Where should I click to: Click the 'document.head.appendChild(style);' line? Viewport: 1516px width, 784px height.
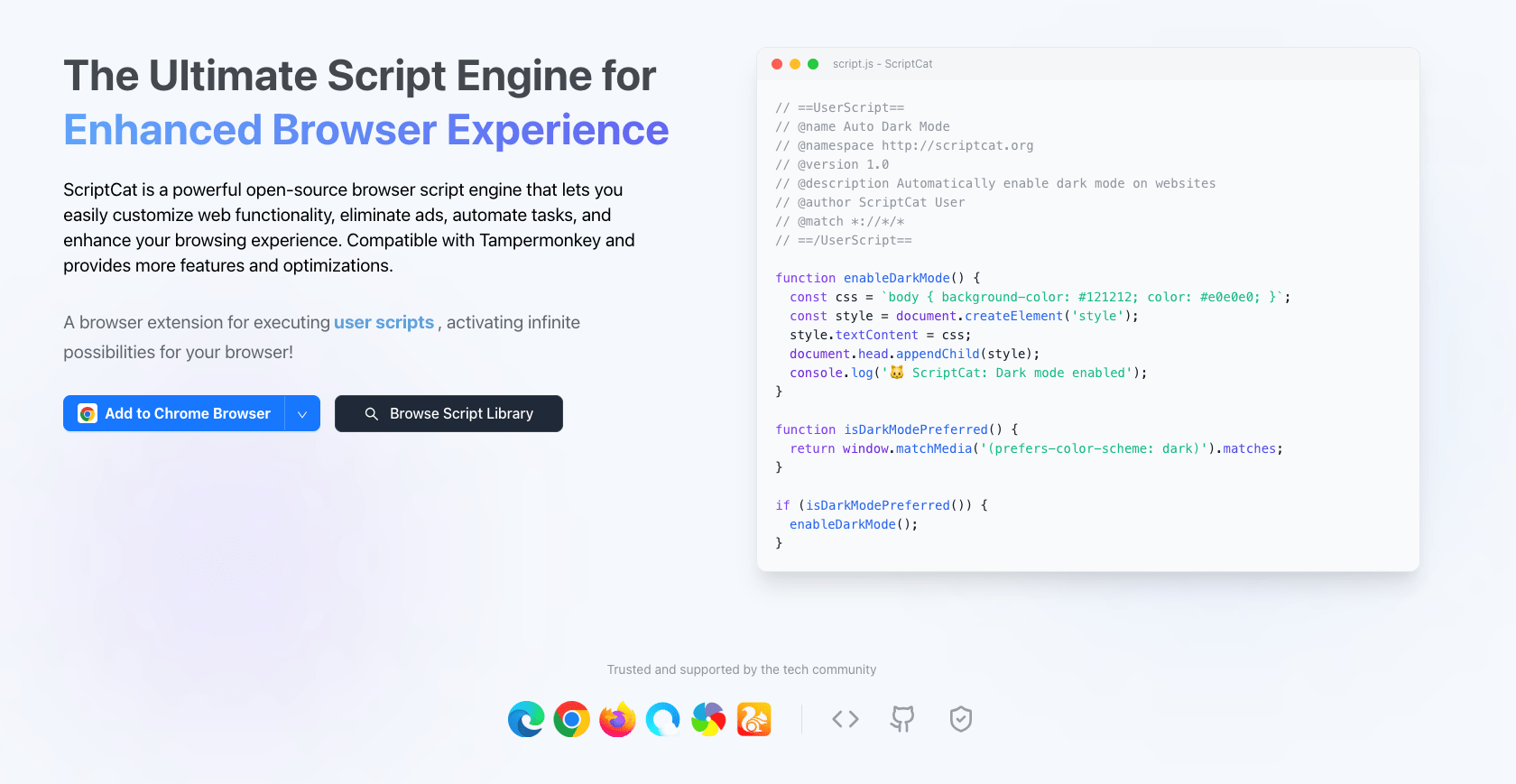915,354
